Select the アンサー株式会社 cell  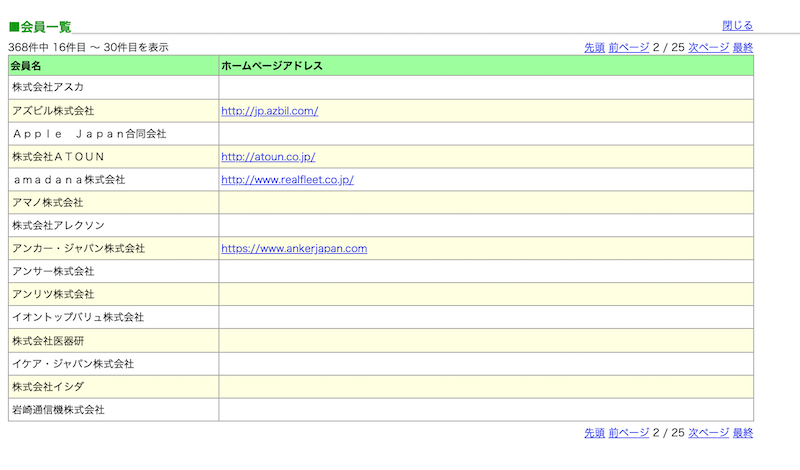click(114, 271)
